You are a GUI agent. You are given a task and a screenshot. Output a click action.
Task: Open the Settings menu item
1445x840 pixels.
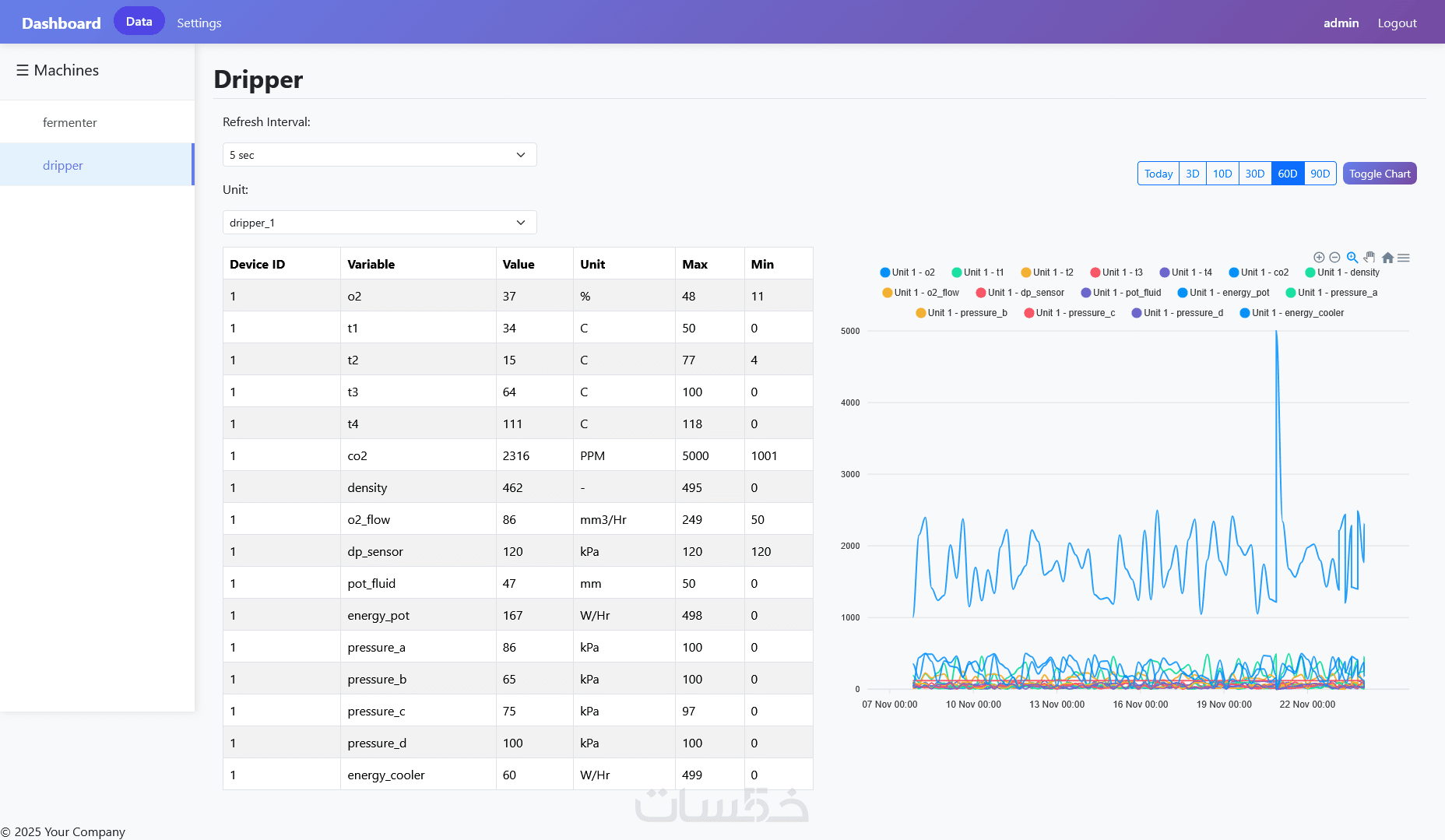click(199, 23)
